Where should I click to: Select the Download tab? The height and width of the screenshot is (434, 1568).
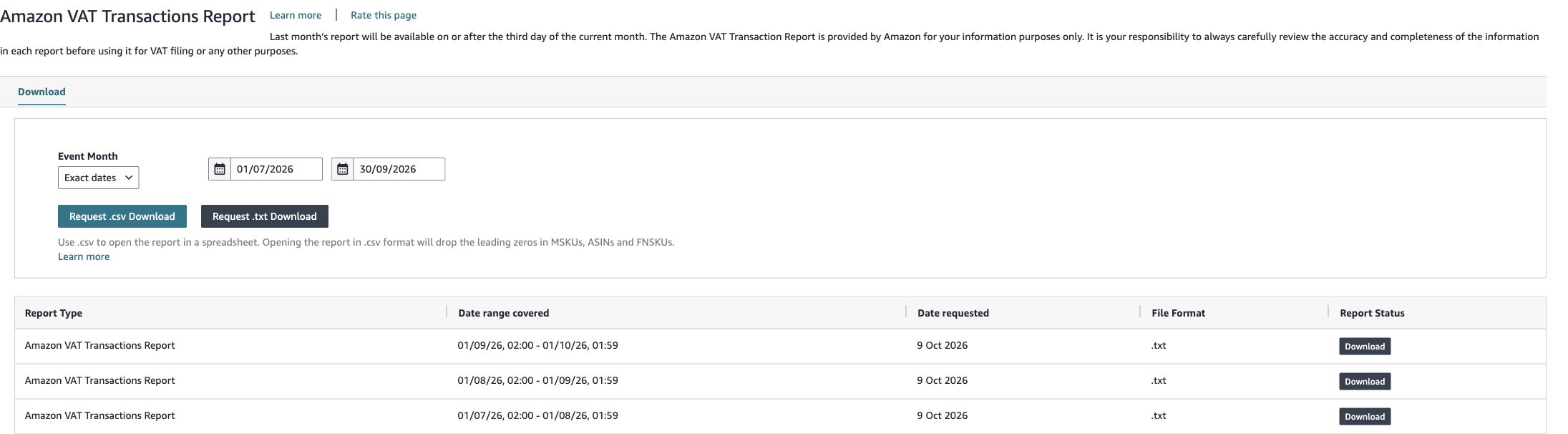tap(42, 92)
